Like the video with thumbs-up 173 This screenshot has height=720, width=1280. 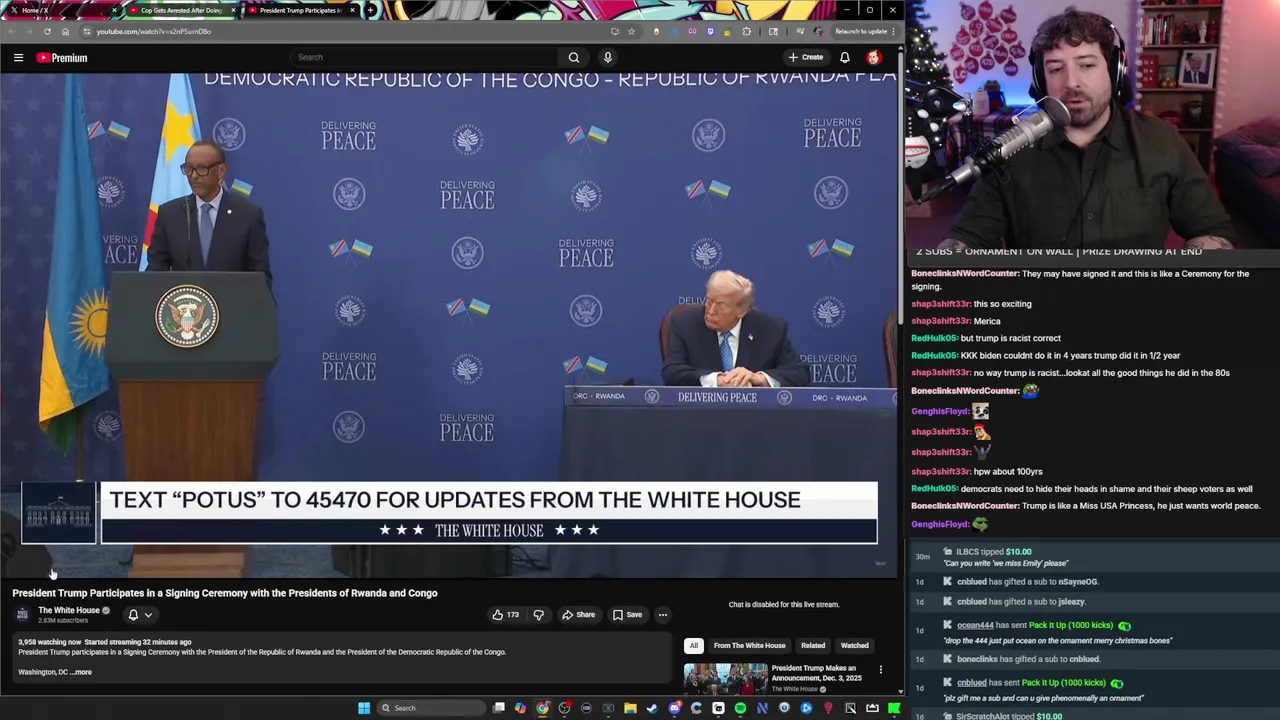click(505, 614)
